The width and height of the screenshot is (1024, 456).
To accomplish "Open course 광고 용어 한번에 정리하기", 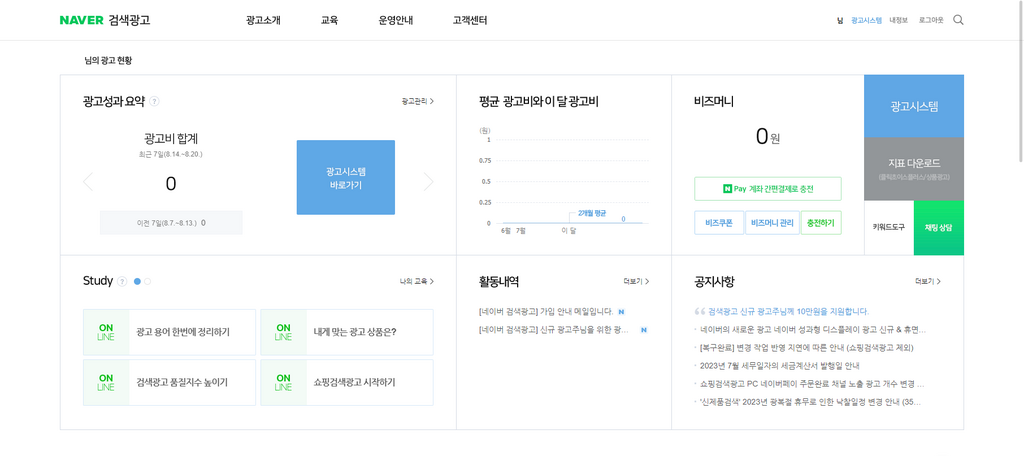I will pyautogui.click(x=169, y=332).
